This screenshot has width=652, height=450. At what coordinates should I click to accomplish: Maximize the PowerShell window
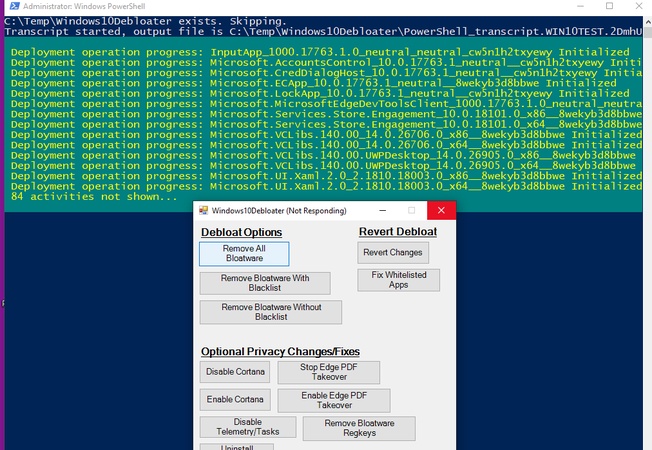click(609, 6)
